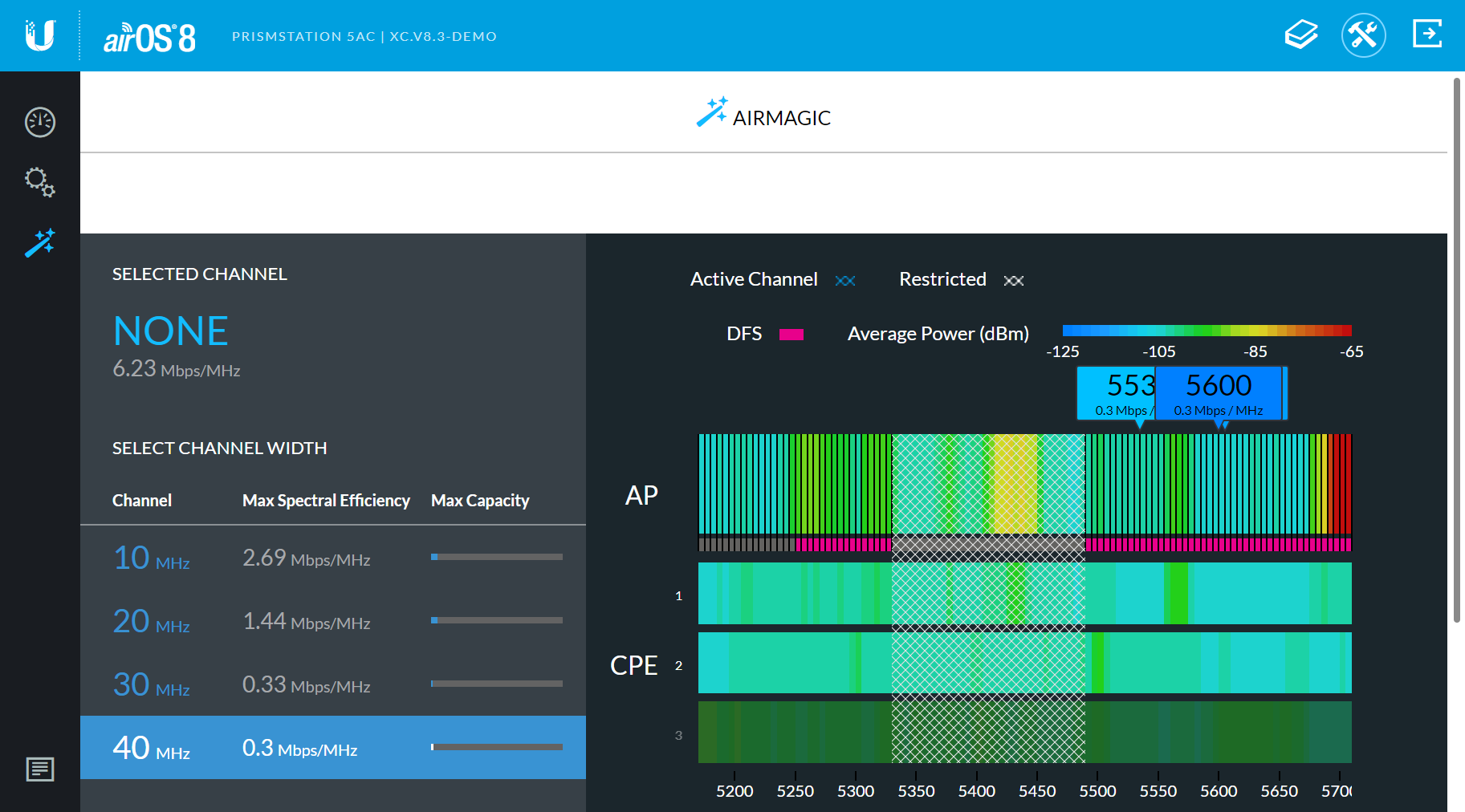Click the 10 MHz max capacity bar
This screenshot has width=1465, height=812.
pos(497,557)
